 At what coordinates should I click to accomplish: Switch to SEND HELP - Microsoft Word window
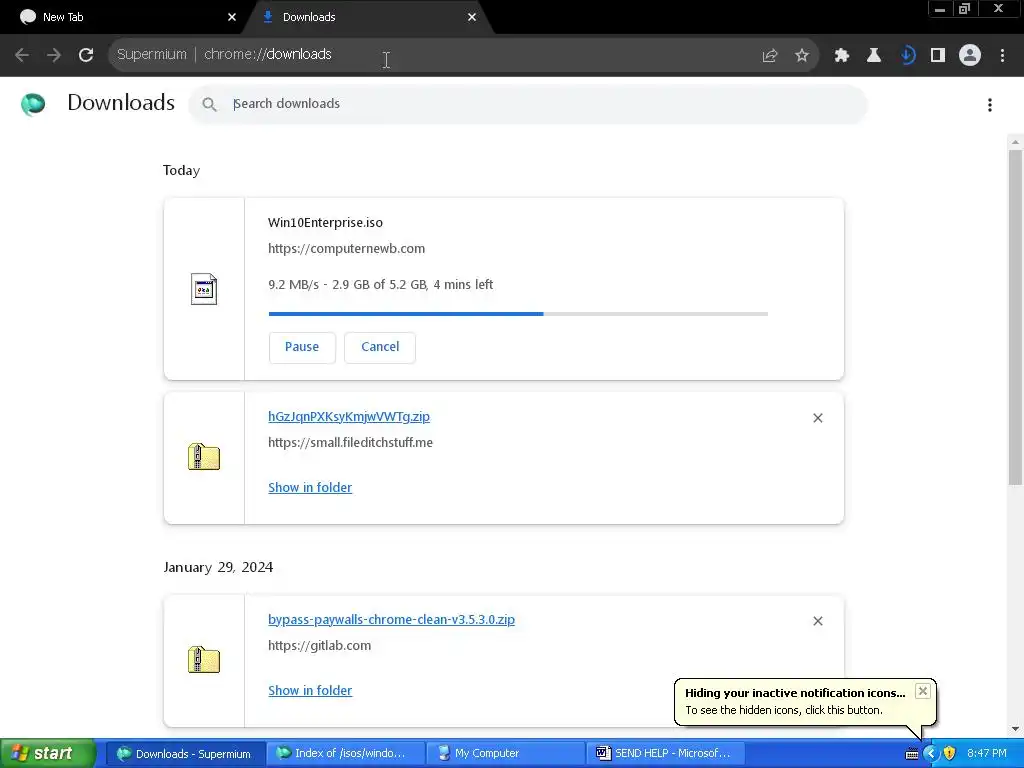(664, 754)
